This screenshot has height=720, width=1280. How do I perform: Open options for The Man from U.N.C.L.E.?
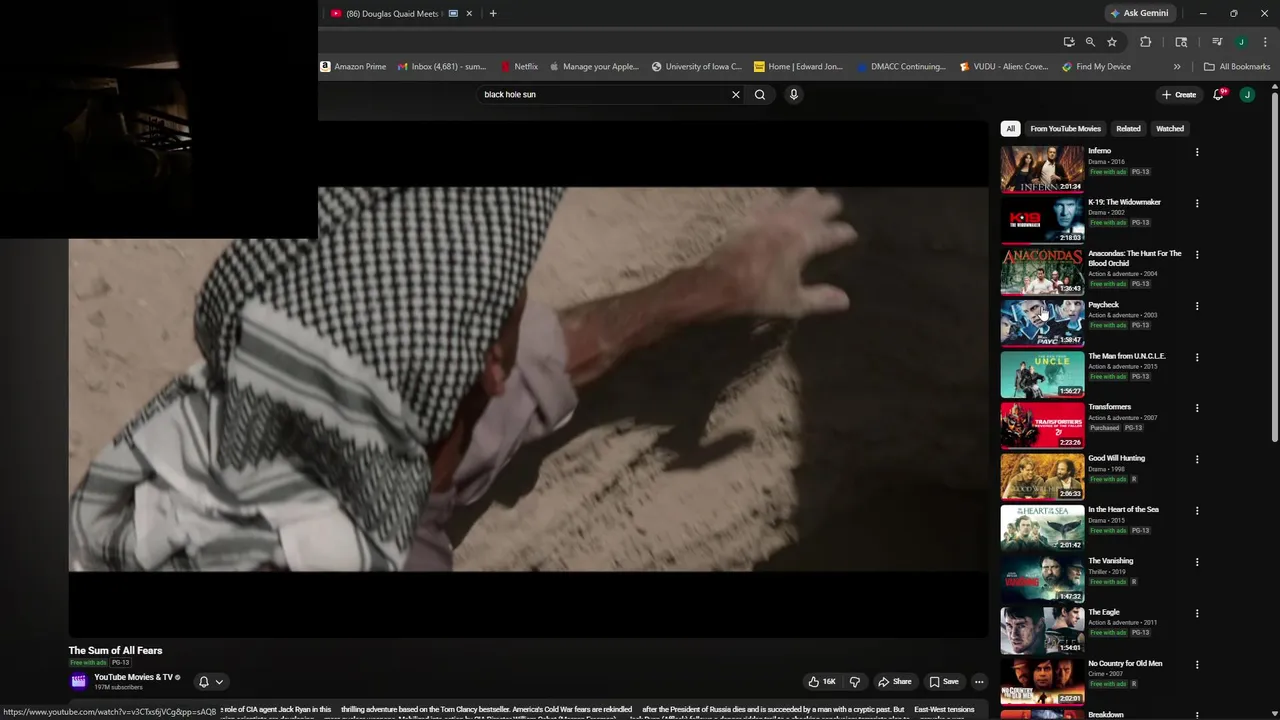[1197, 357]
